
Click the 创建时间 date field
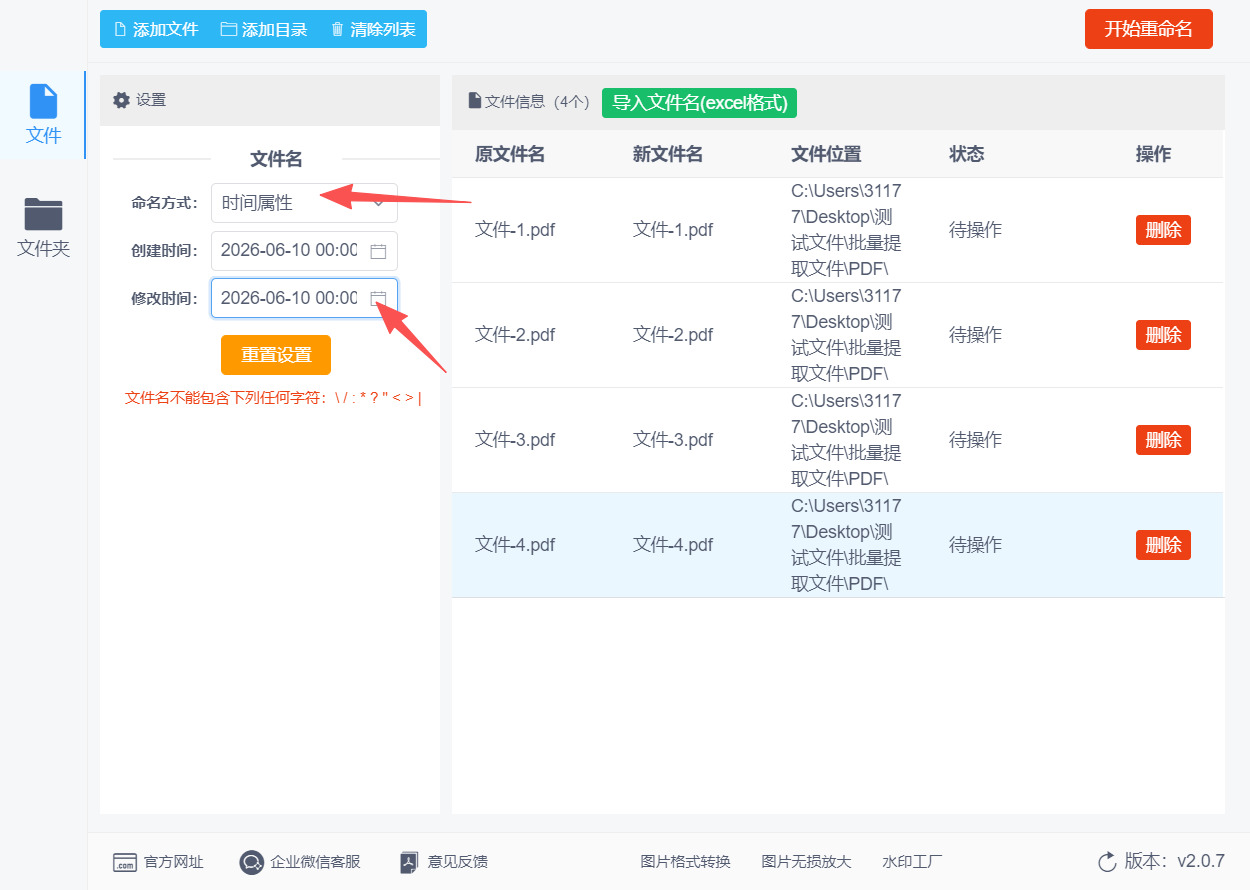pos(304,251)
